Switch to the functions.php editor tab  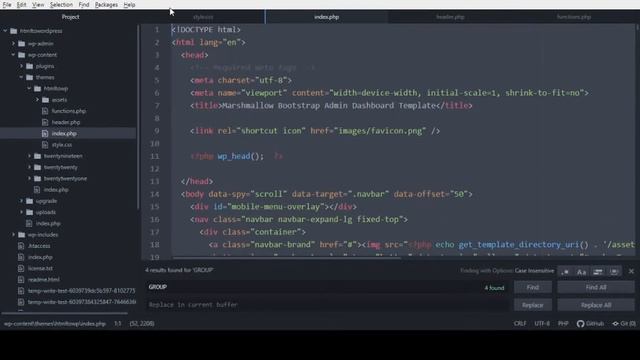pyautogui.click(x=574, y=17)
